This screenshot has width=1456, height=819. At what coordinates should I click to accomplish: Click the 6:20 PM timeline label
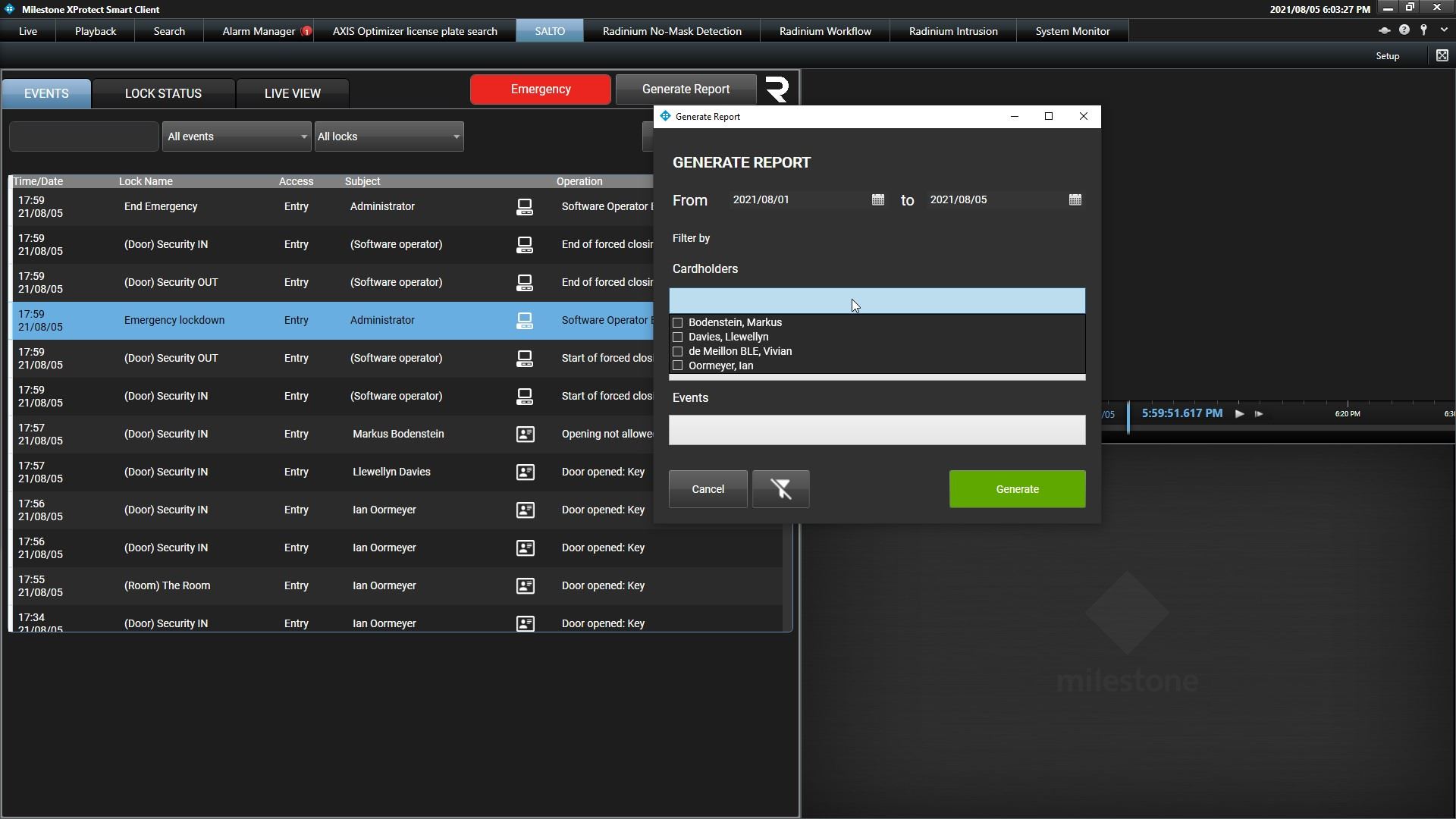coord(1348,414)
